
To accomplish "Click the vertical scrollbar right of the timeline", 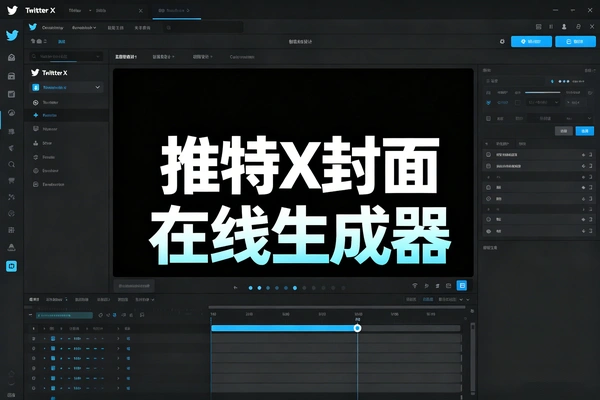I will click(x=473, y=358).
